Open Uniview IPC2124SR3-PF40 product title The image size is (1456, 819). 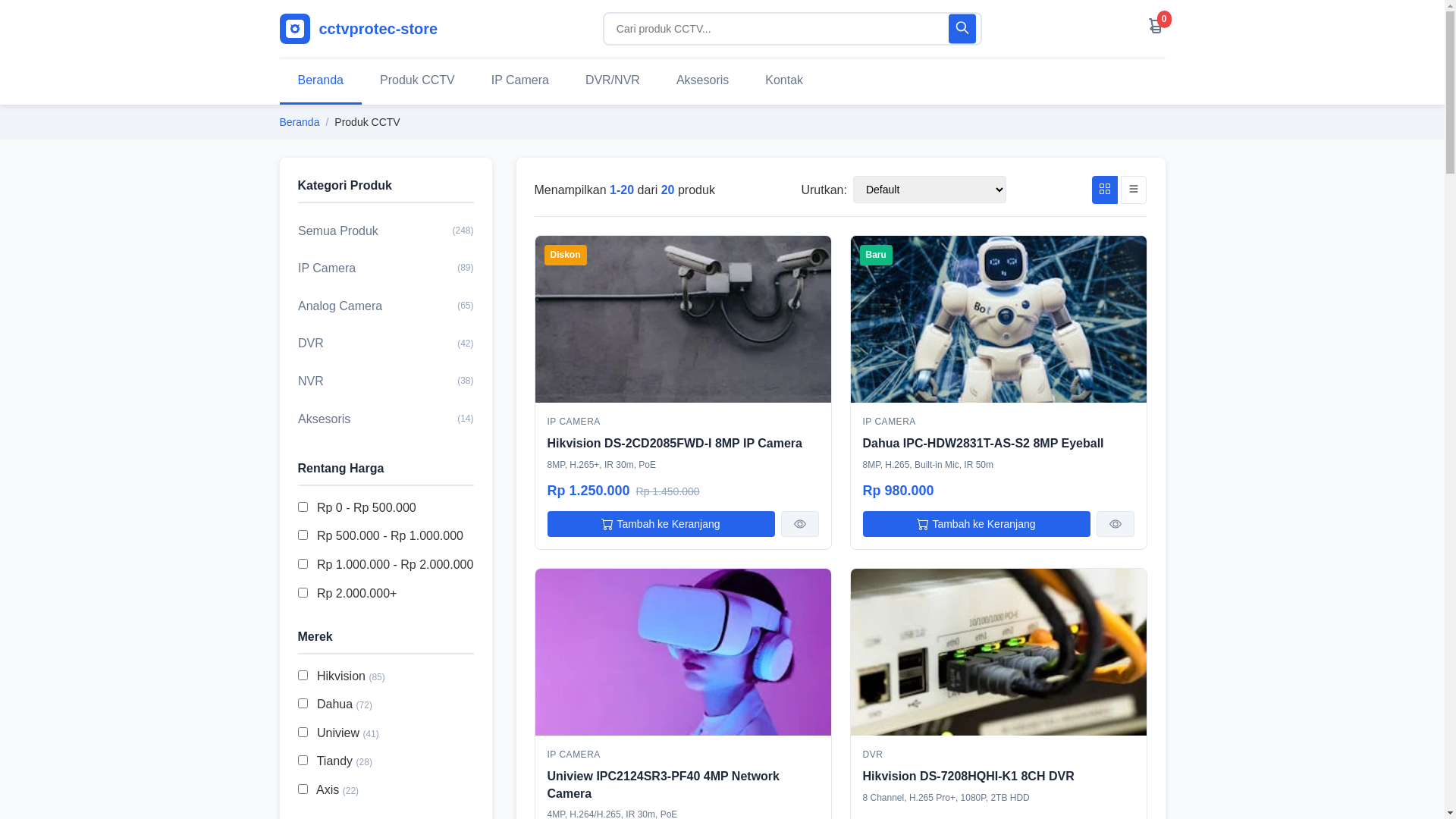point(663,785)
